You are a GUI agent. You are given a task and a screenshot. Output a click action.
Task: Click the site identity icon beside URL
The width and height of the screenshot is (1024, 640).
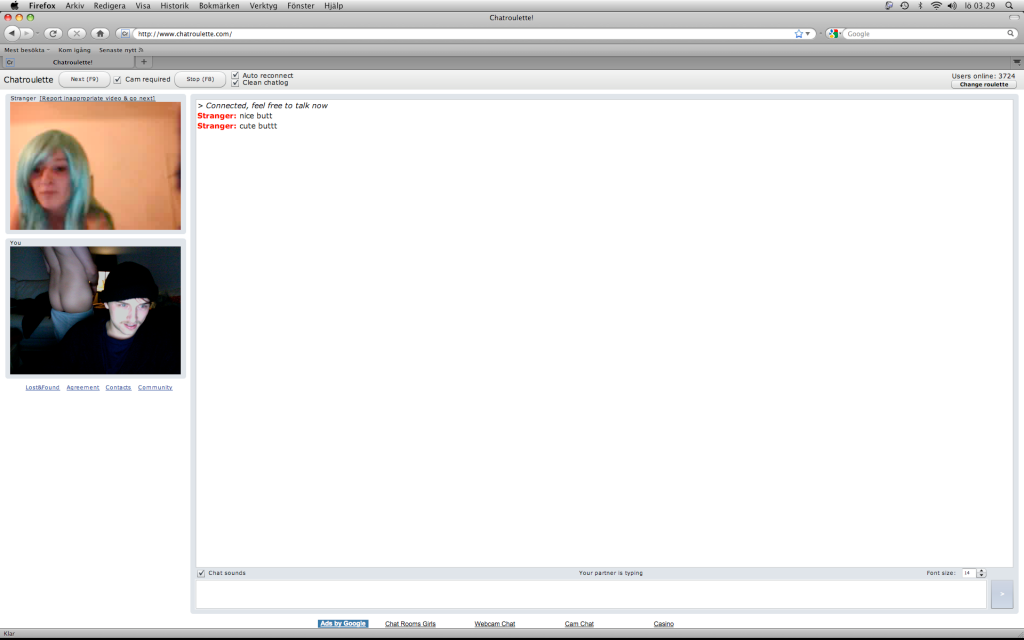click(124, 33)
